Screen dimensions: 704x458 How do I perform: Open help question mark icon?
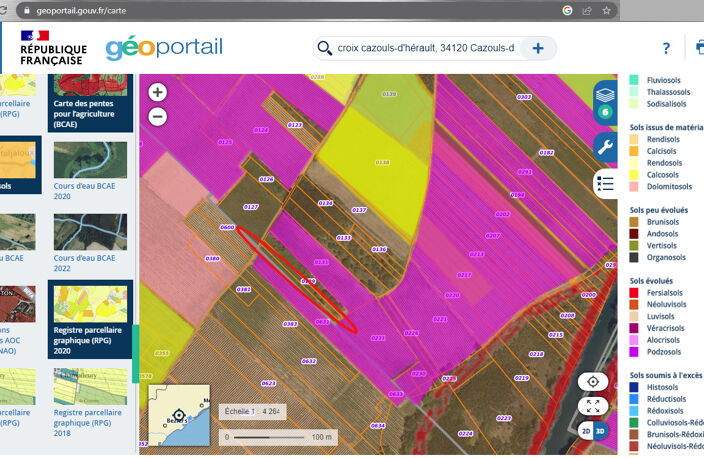pos(666,48)
